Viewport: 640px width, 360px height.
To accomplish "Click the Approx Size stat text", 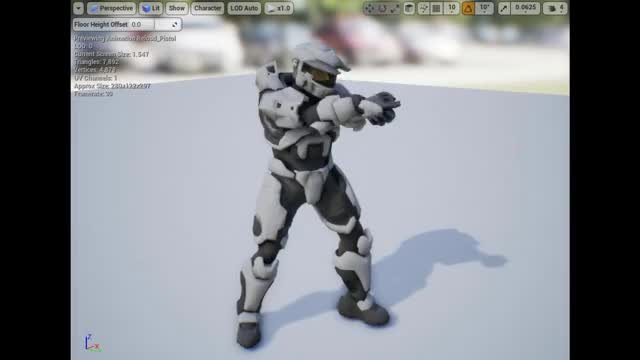I will [113, 86].
